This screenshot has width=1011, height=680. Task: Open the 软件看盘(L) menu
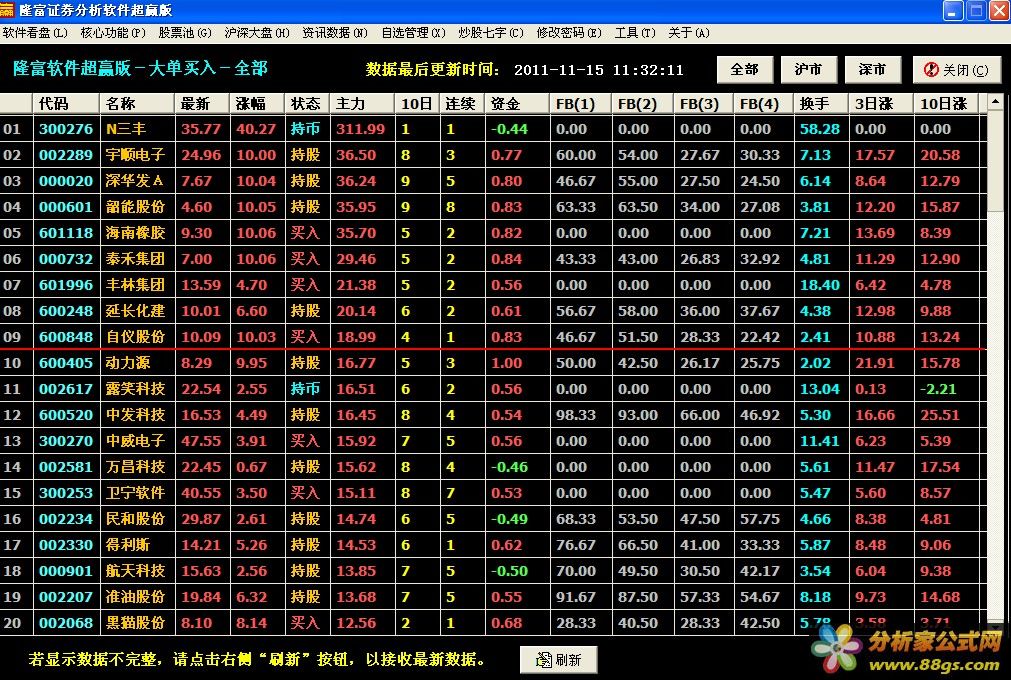coord(35,33)
